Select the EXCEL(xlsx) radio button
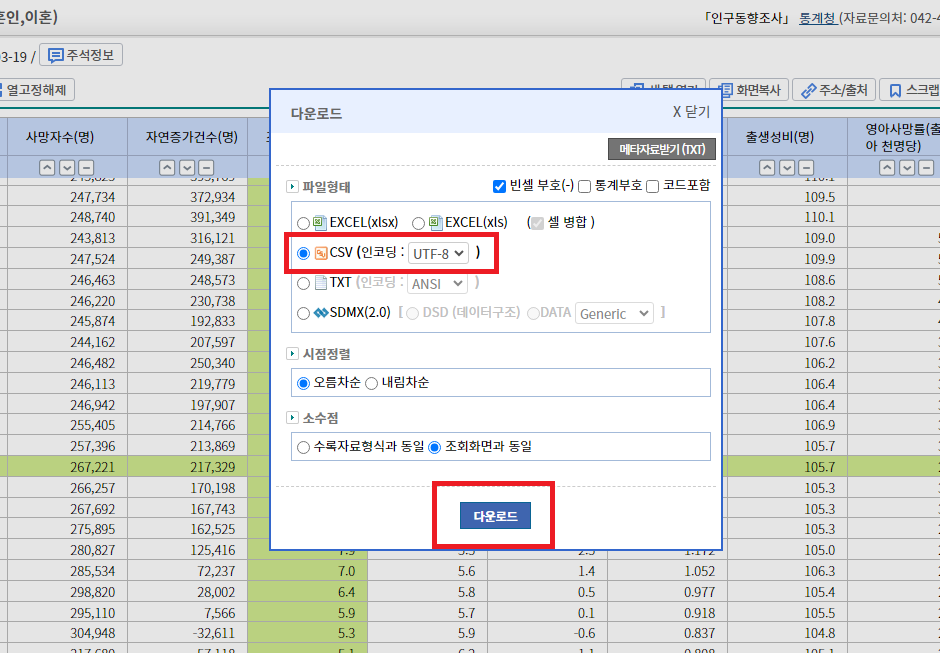 pyautogui.click(x=303, y=224)
